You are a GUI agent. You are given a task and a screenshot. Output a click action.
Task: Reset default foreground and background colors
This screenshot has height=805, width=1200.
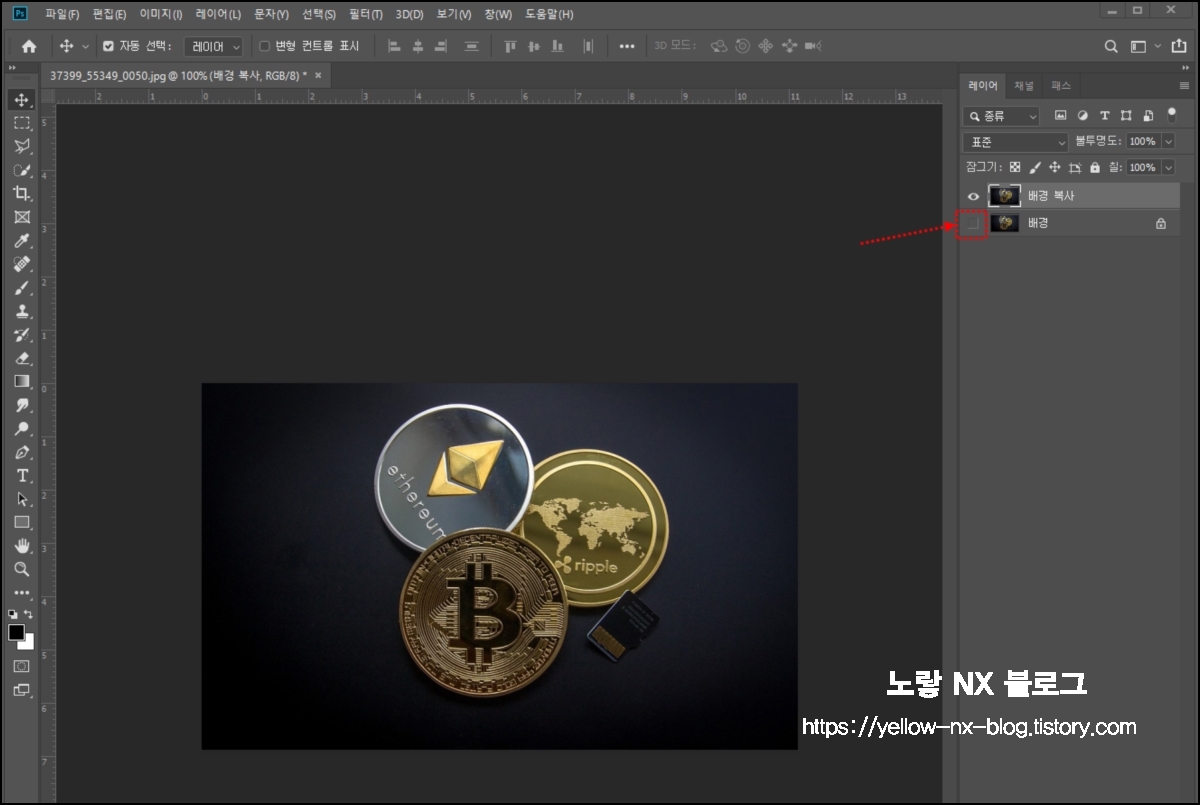pyautogui.click(x=13, y=614)
